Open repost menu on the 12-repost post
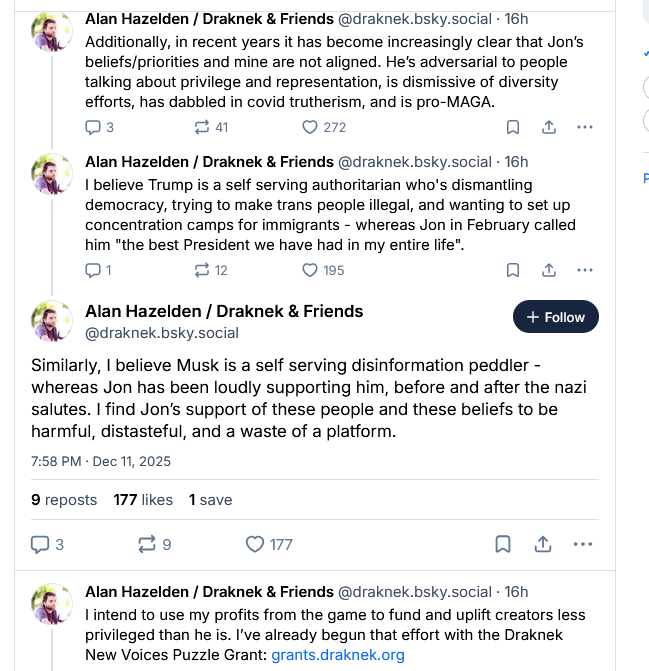Image resolution: width=649 pixels, height=671 pixels. pos(202,270)
